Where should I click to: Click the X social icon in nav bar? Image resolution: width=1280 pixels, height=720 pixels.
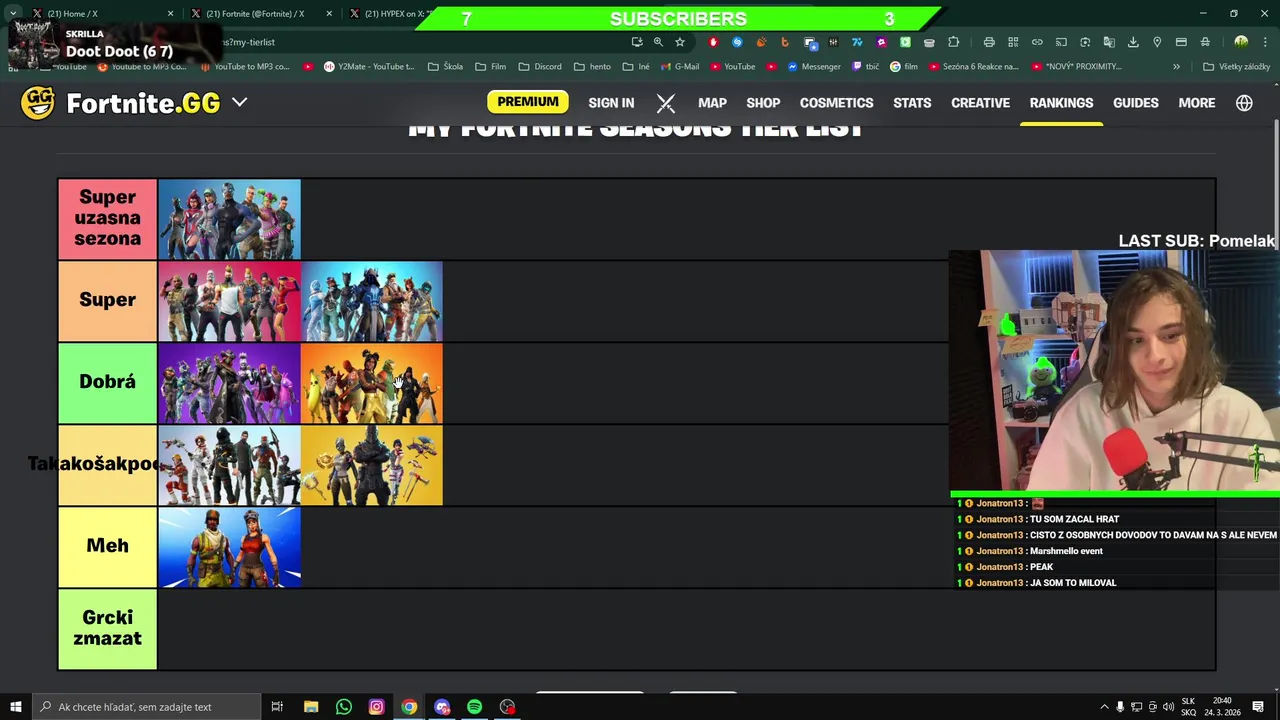point(666,103)
